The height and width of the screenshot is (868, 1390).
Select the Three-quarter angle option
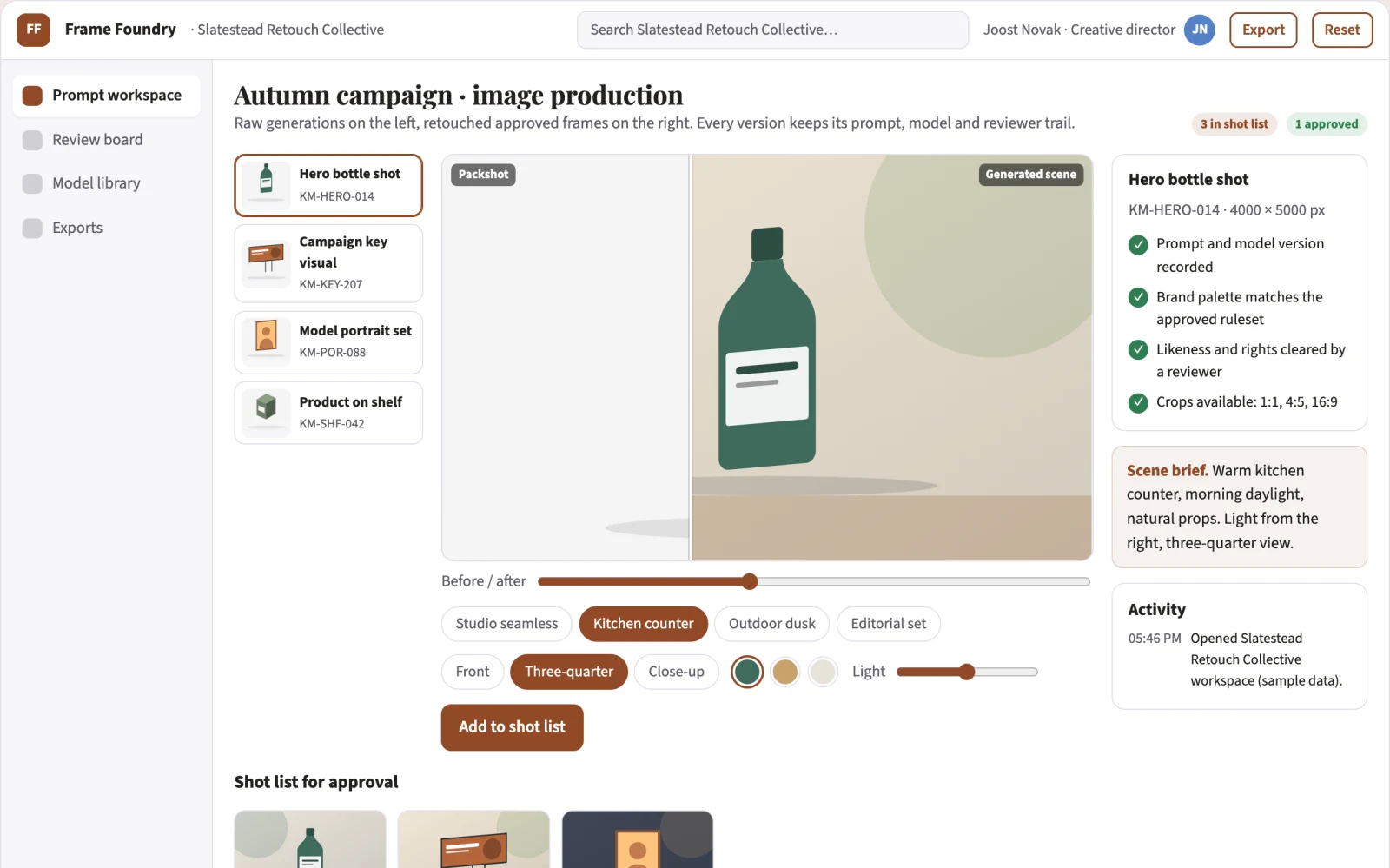pyautogui.click(x=569, y=672)
